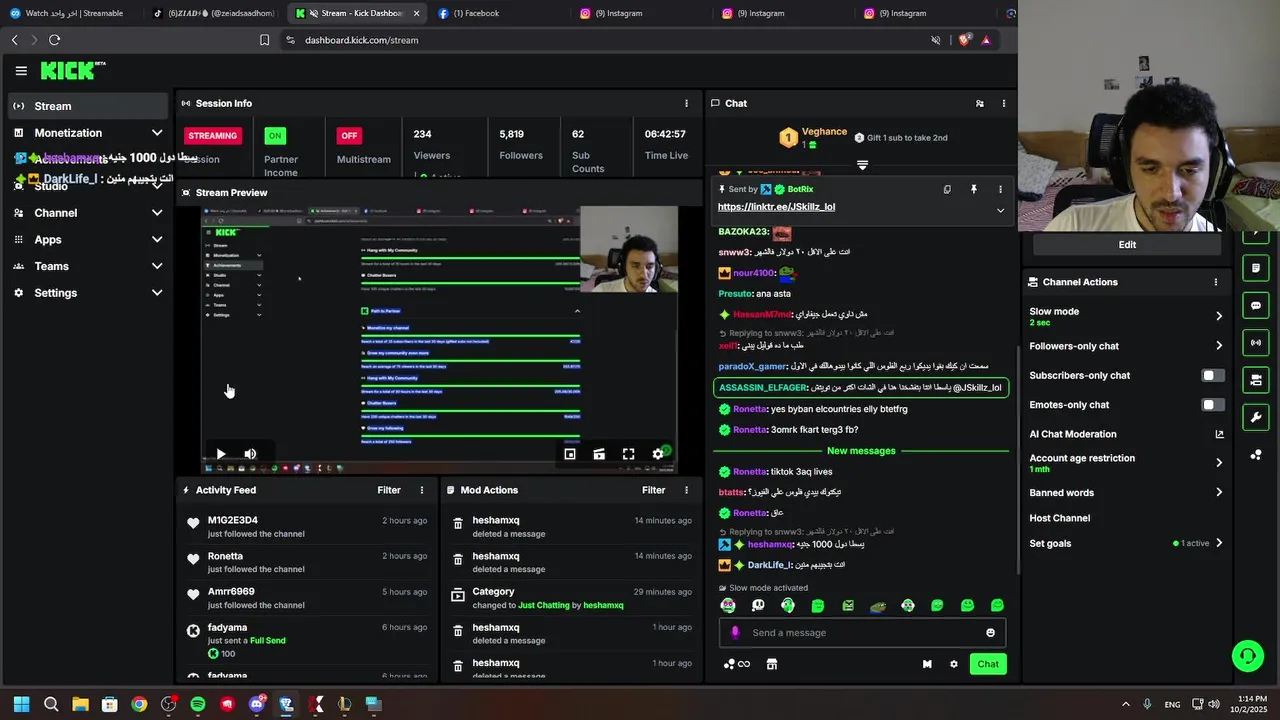Click the green Chat send button
The image size is (1280, 720).
(x=988, y=664)
